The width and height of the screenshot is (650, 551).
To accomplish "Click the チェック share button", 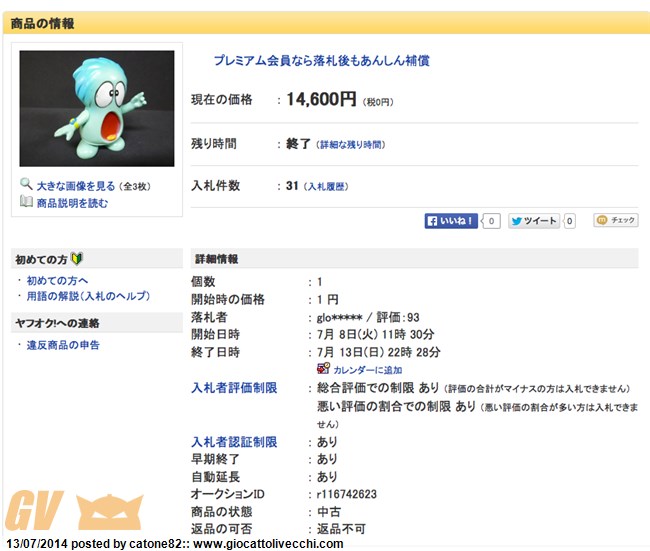I will click(x=615, y=220).
